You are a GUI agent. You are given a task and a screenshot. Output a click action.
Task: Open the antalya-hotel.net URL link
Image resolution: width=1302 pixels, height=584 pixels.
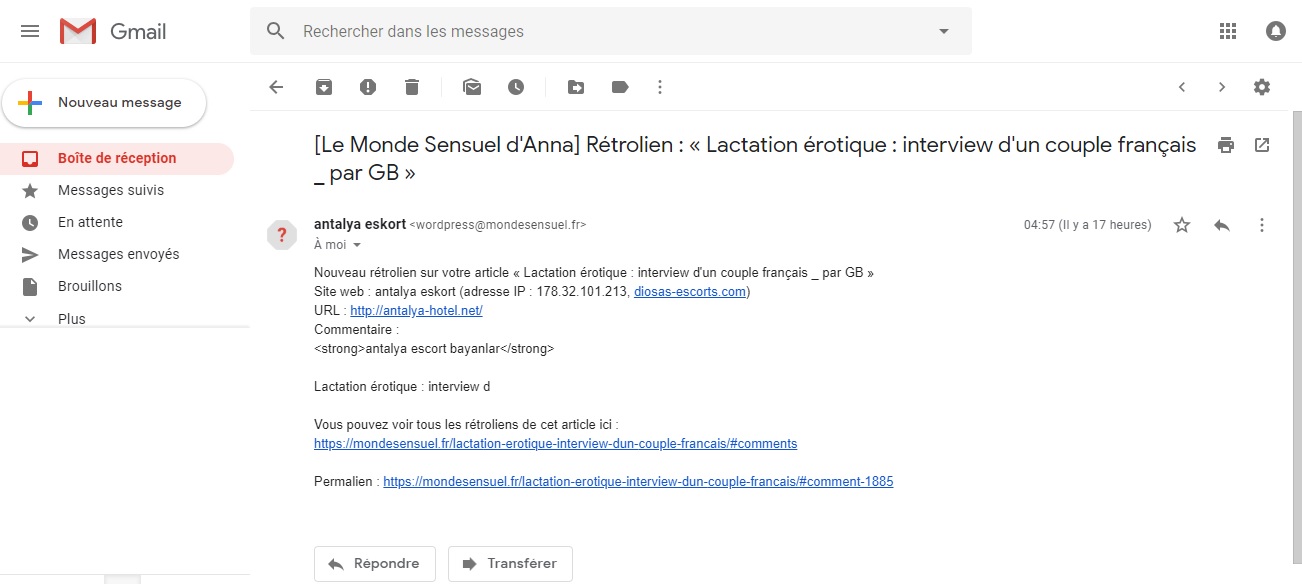coord(416,311)
